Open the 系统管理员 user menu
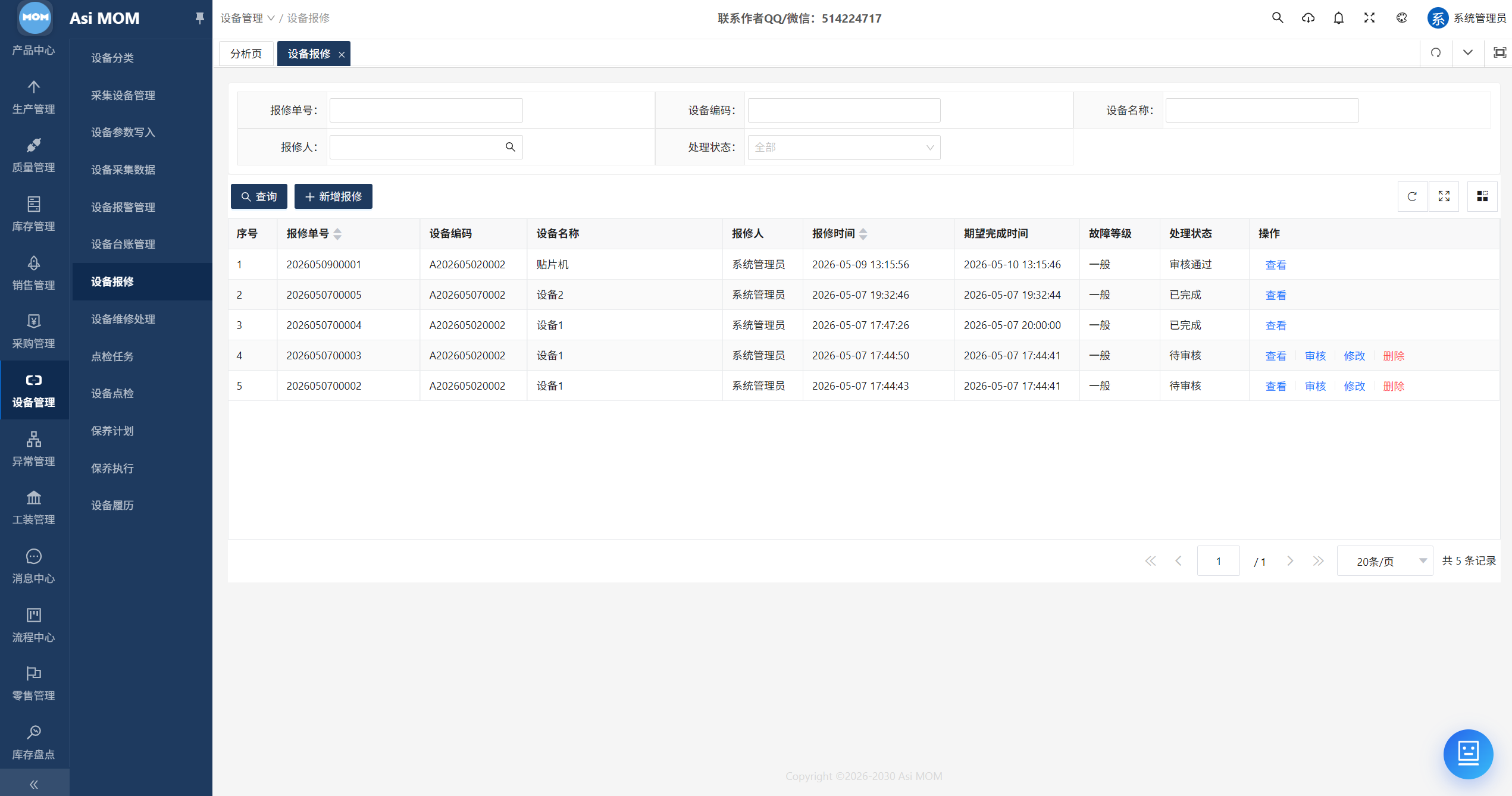1512x796 pixels. point(1467,18)
